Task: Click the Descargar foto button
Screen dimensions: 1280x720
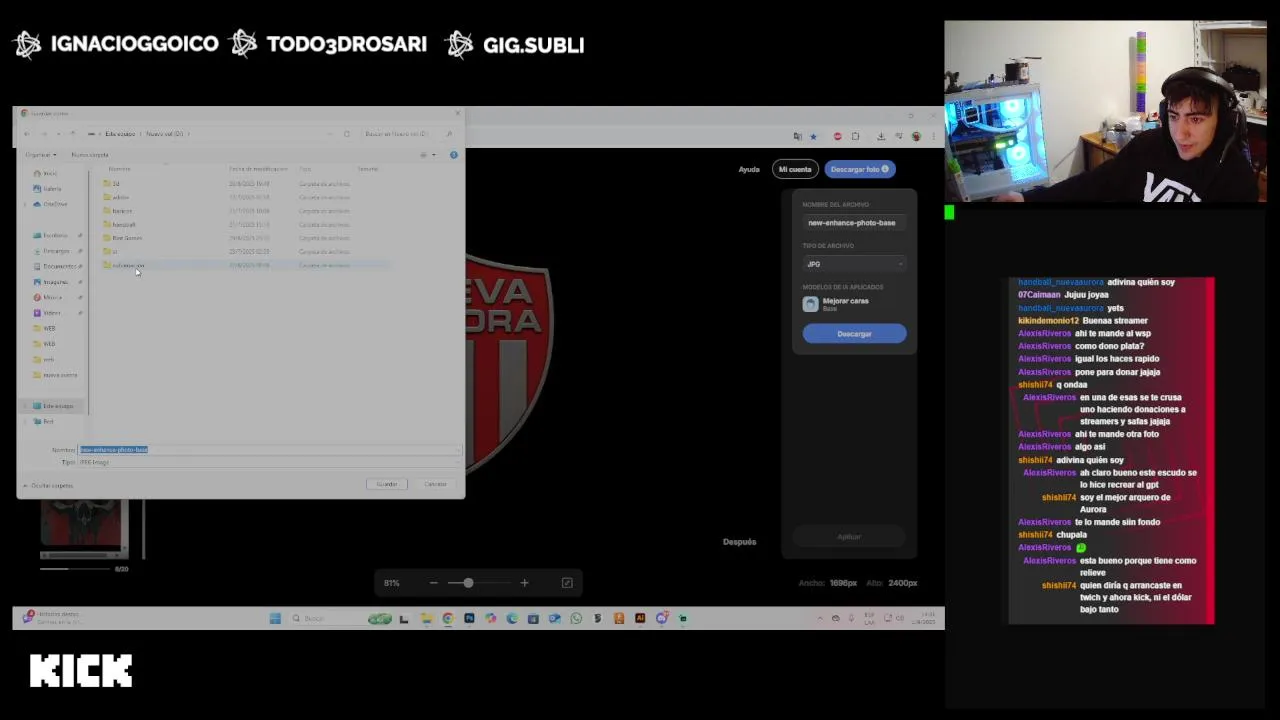Action: [859, 169]
